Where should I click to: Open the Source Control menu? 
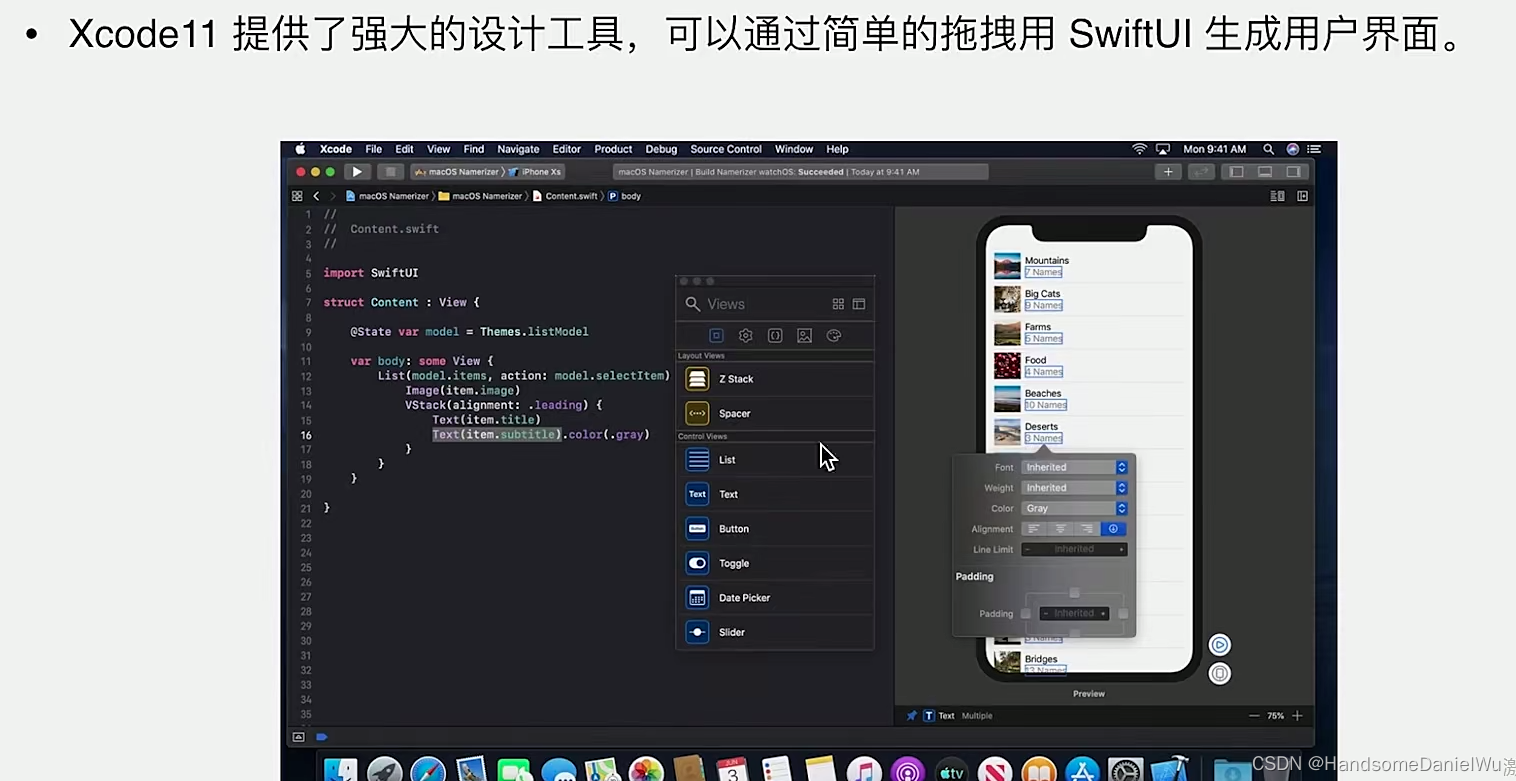pos(726,148)
